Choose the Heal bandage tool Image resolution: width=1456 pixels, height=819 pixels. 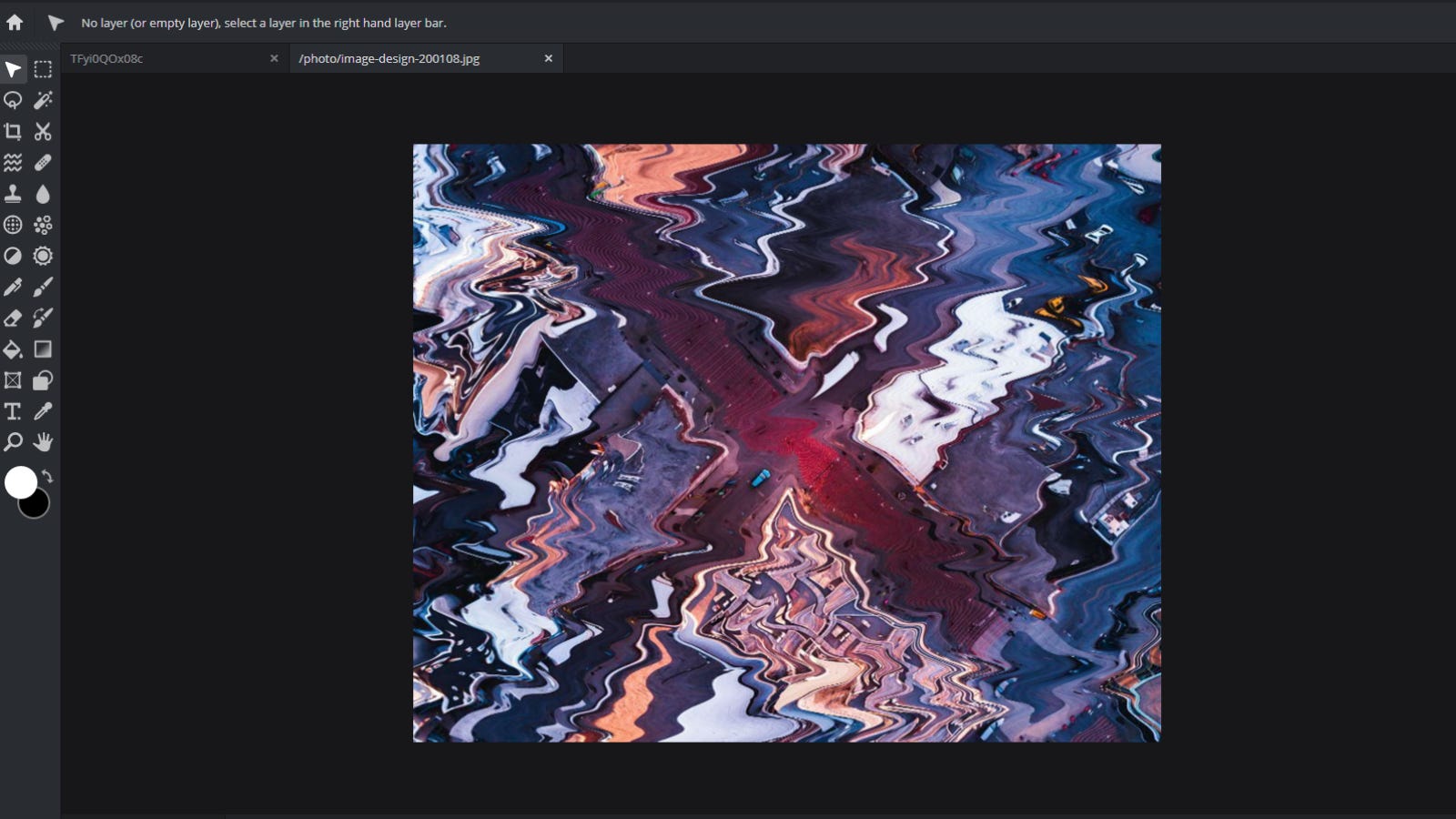click(43, 163)
